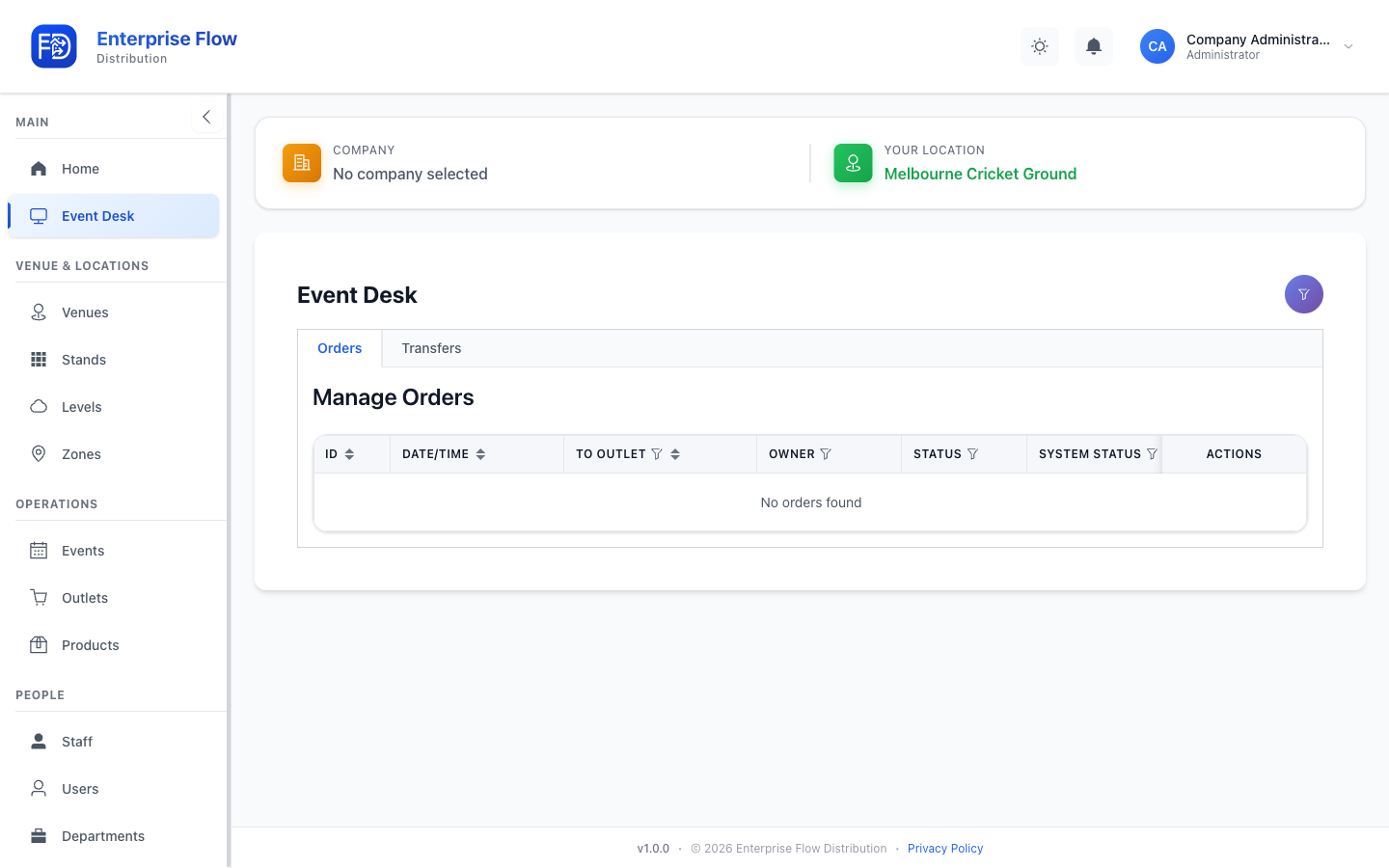
Task: Click the green location pin icon
Action: (854, 163)
